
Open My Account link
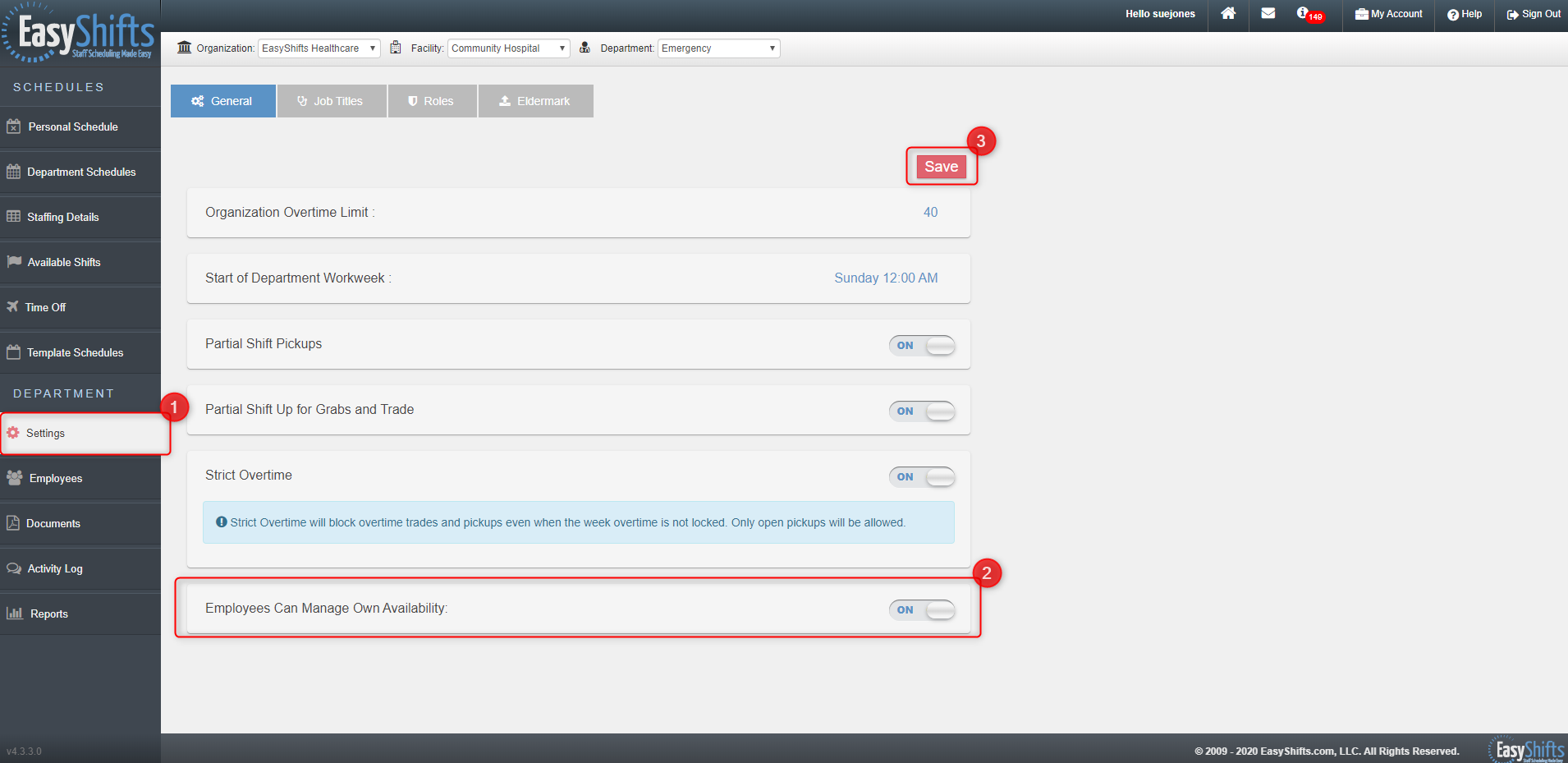click(x=1389, y=14)
